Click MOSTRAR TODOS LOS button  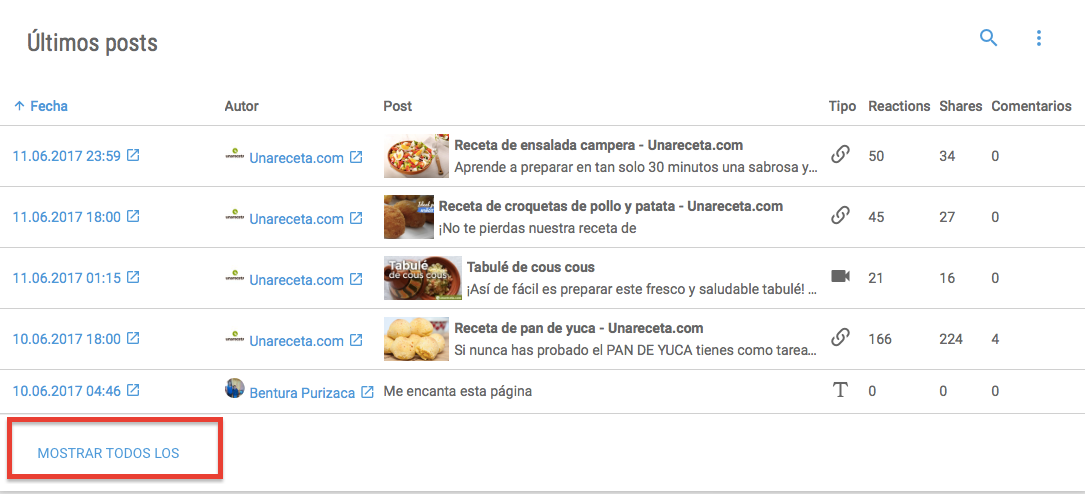pos(108,453)
